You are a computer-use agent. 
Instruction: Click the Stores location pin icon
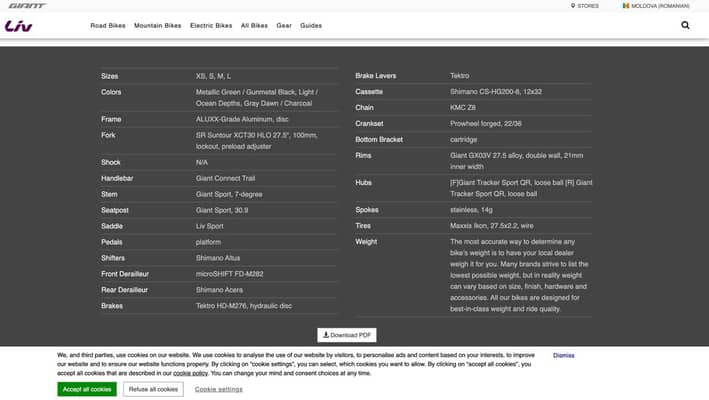[573, 6]
